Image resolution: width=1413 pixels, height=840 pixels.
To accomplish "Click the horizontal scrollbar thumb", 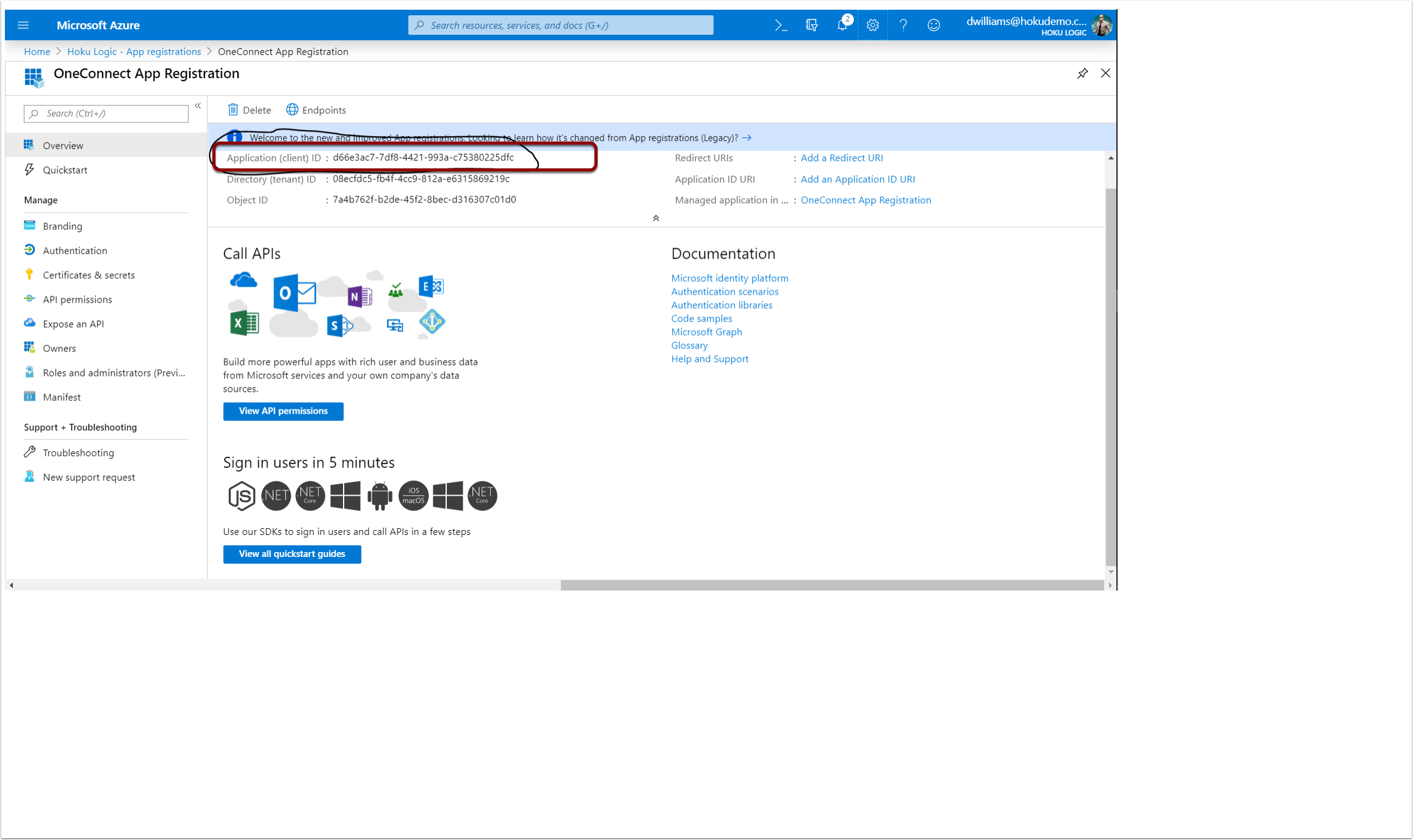I will coord(833,585).
